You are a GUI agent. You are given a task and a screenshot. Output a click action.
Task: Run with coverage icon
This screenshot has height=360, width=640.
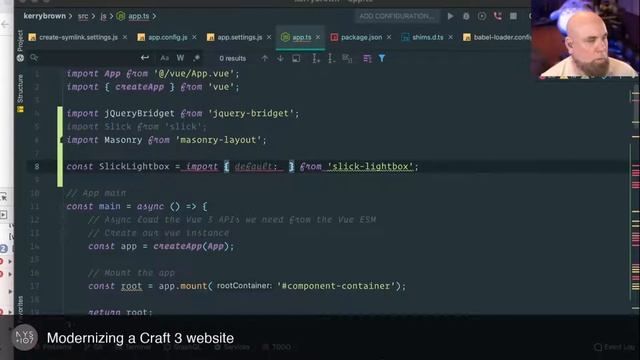pyautogui.click(x=482, y=16)
